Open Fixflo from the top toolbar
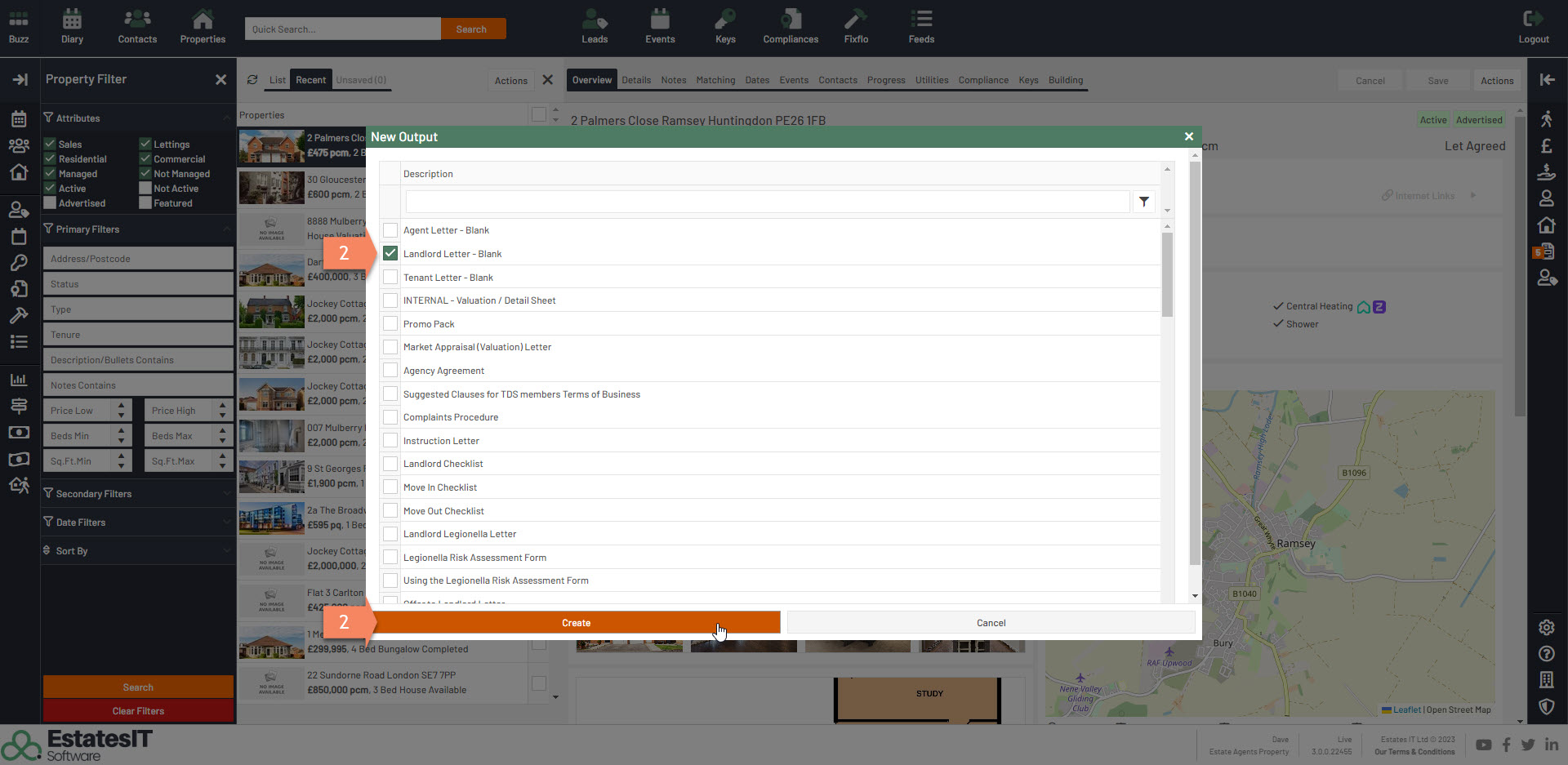1568x765 pixels. (x=856, y=26)
